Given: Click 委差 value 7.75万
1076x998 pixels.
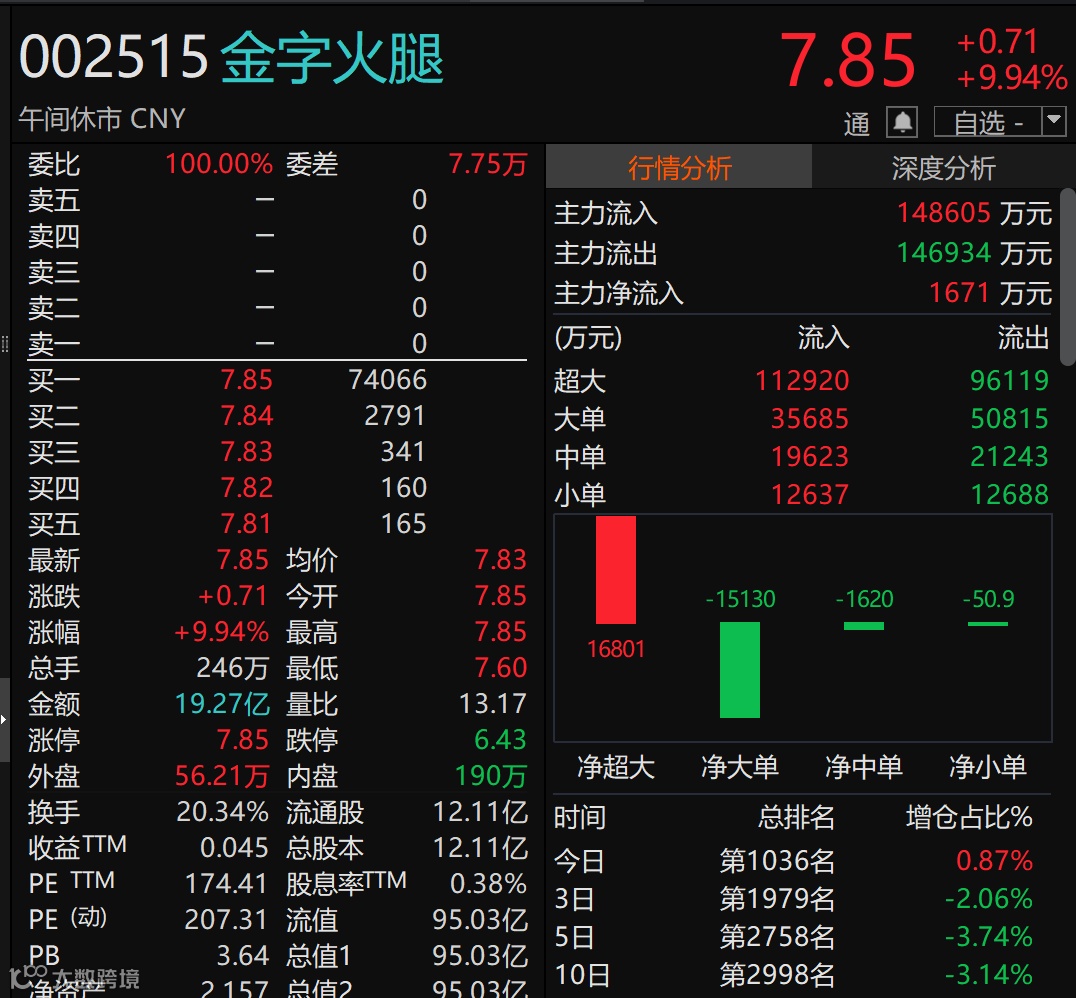Looking at the screenshot, I should (487, 164).
